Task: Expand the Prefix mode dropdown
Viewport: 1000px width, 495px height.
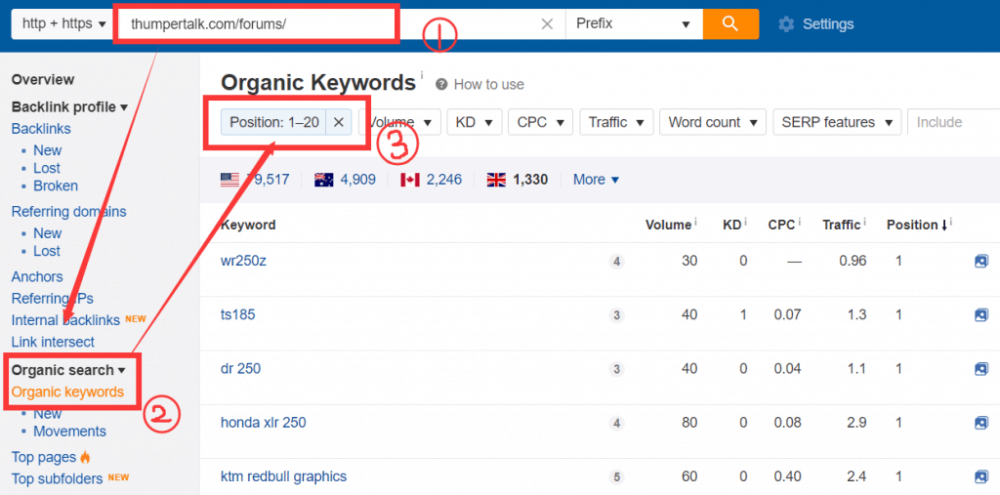Action: tap(633, 24)
